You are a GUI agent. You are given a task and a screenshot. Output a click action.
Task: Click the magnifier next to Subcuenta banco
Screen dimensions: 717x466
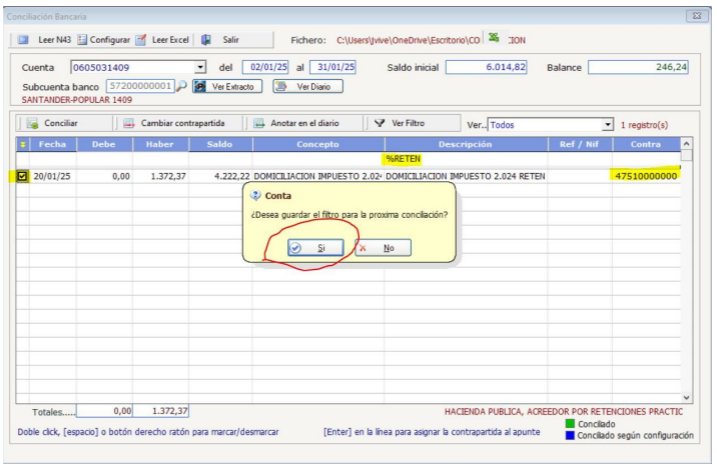[x=181, y=86]
